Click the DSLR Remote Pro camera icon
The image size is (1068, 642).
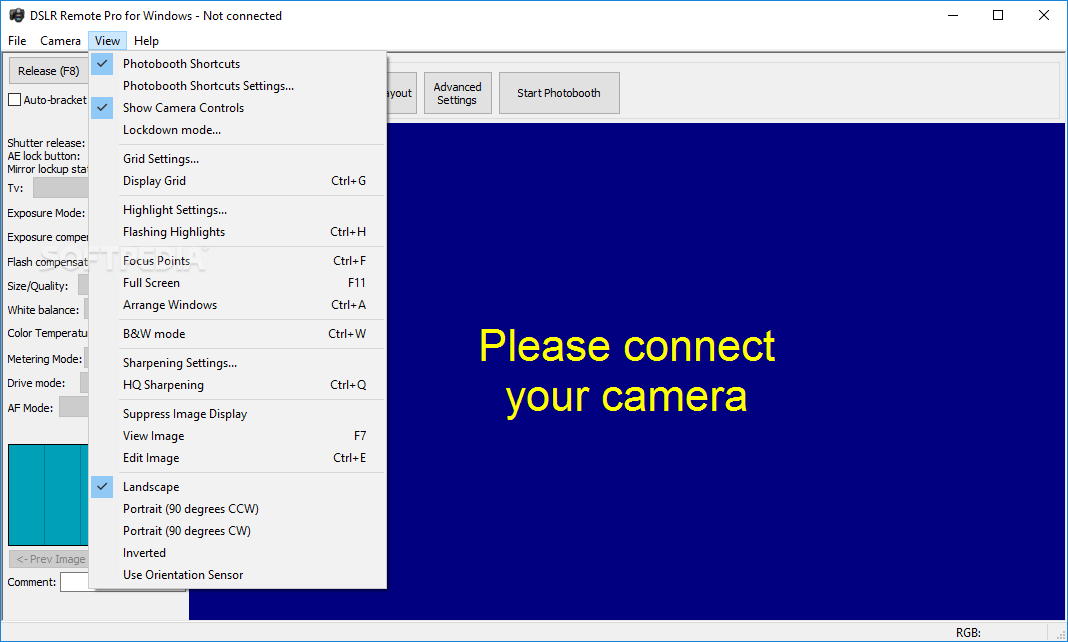16,15
